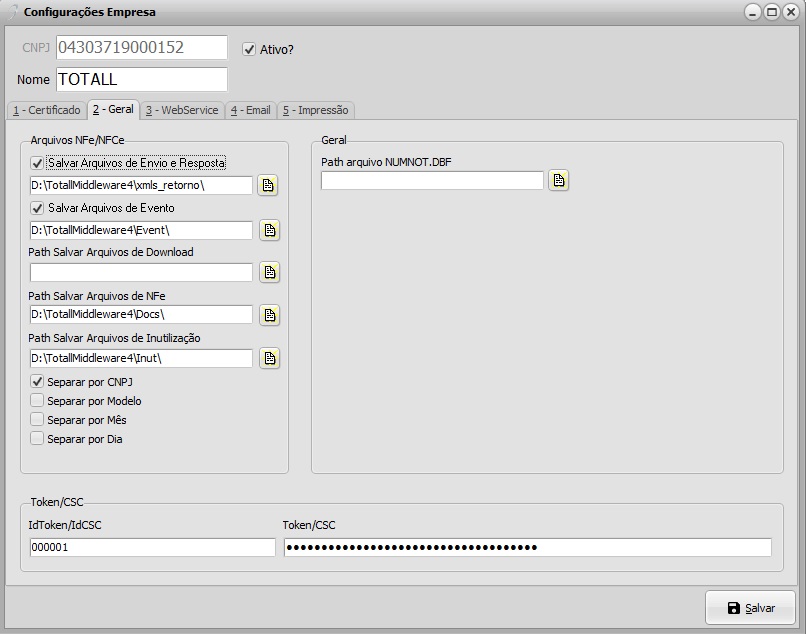Browse folder for Envio e Resposta path
The image size is (806, 634).
pos(268,185)
